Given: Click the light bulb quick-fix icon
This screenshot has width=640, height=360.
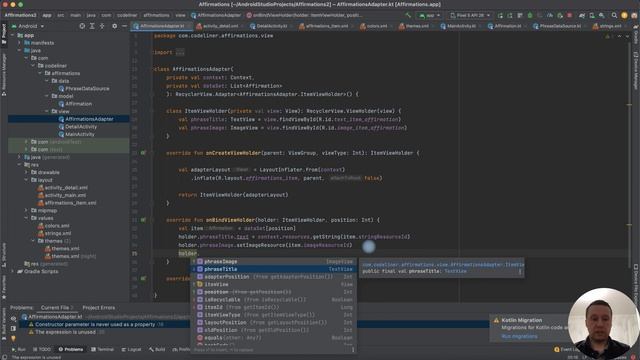Looking at the screenshot, I should click(13, 338).
